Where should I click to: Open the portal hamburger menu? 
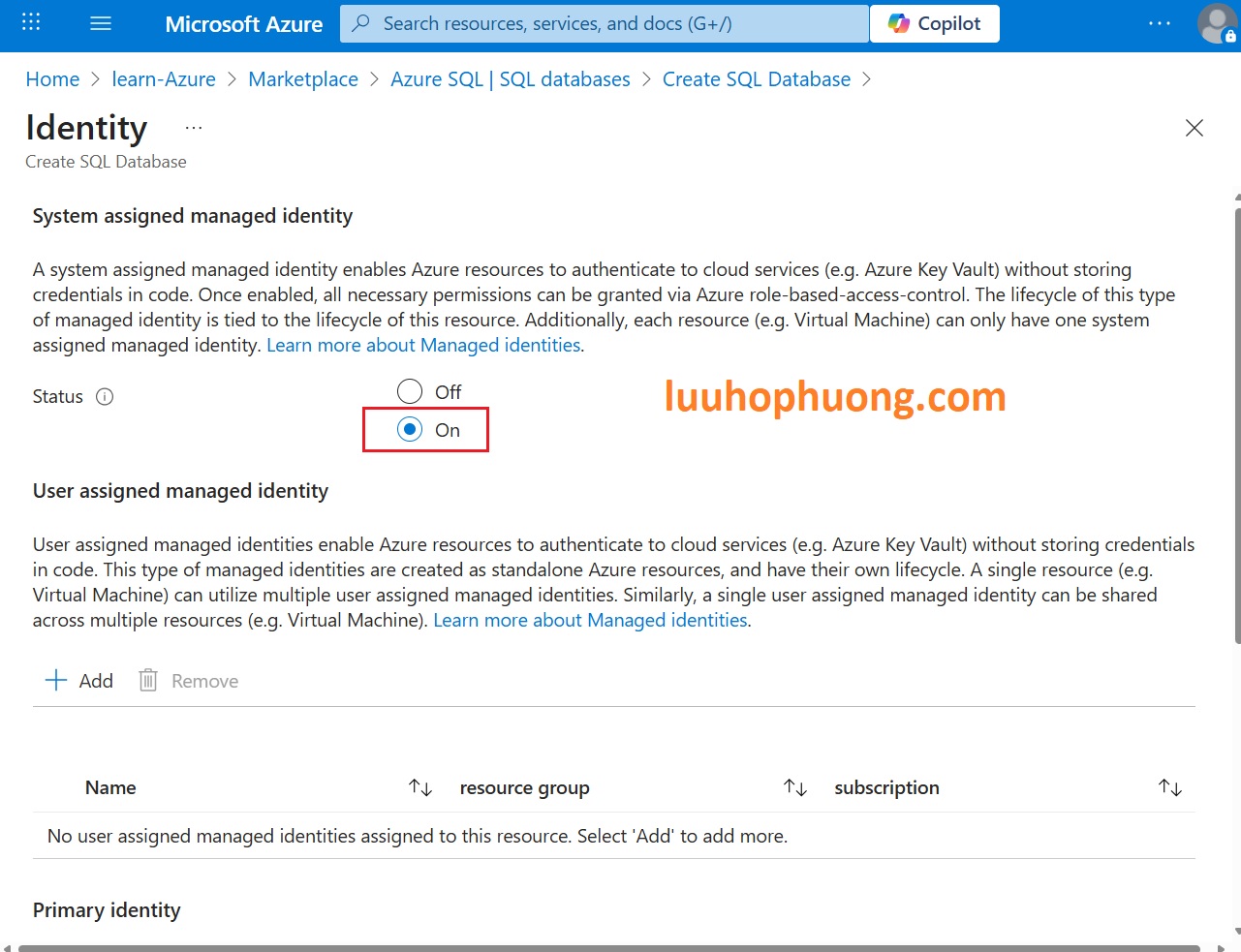(x=101, y=23)
